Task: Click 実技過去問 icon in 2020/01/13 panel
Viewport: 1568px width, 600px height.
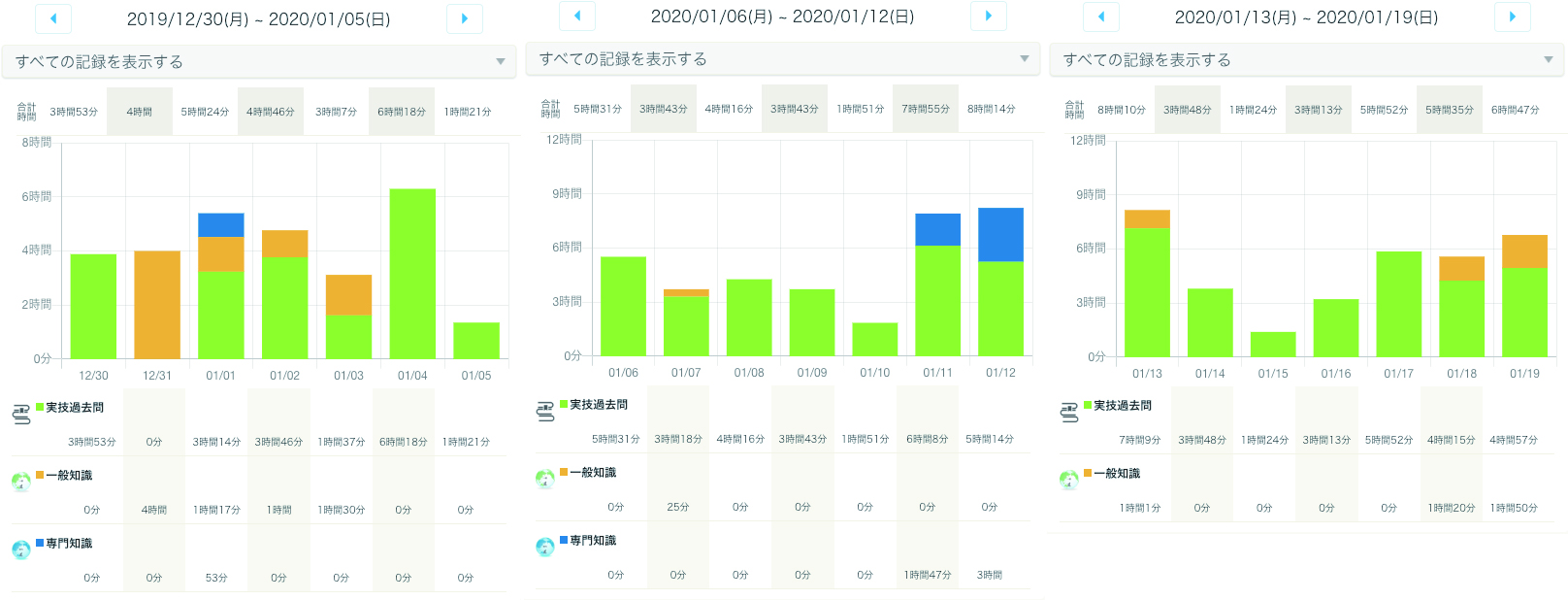Action: tap(1069, 413)
